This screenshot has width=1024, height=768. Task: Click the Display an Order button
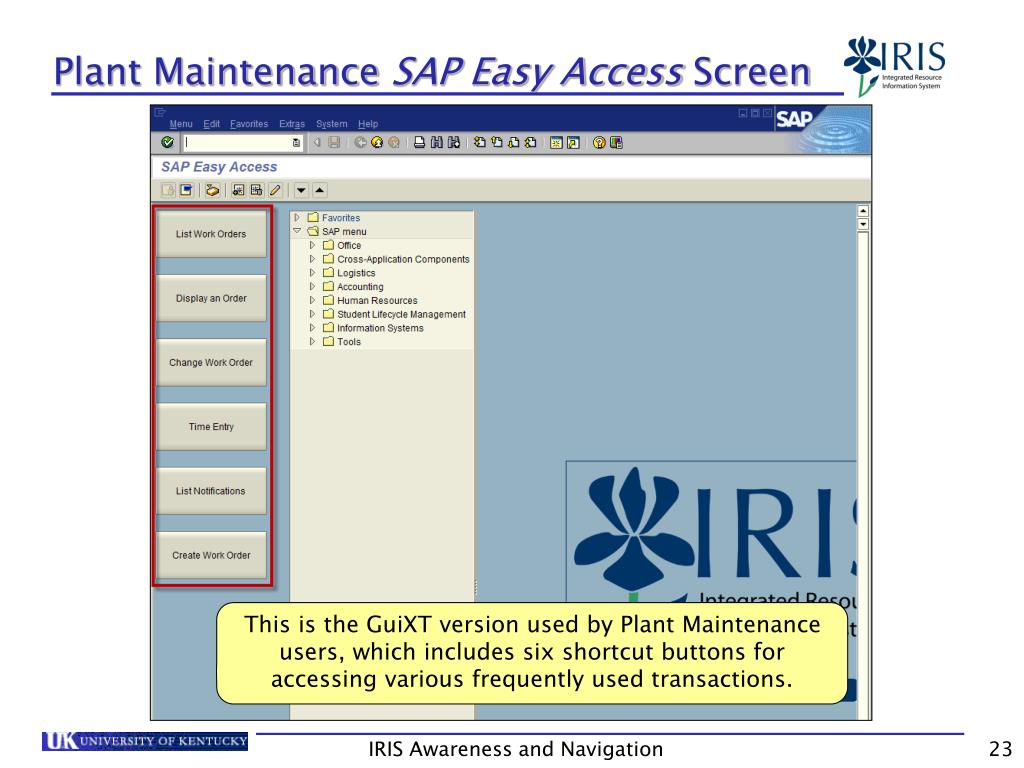(211, 298)
